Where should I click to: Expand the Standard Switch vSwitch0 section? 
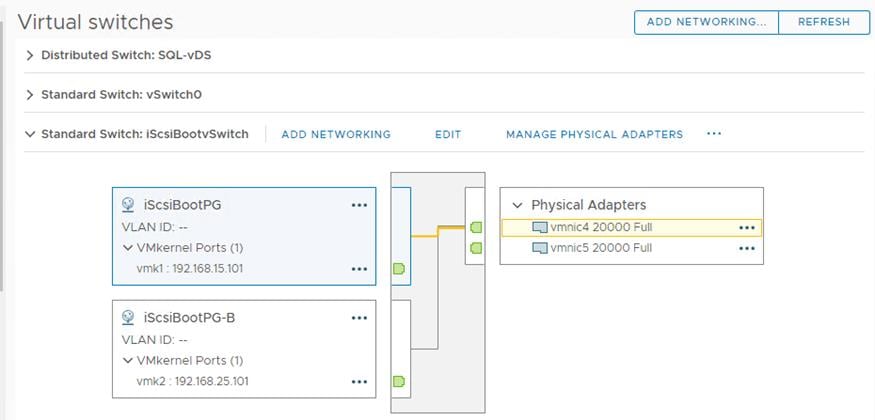click(x=30, y=95)
